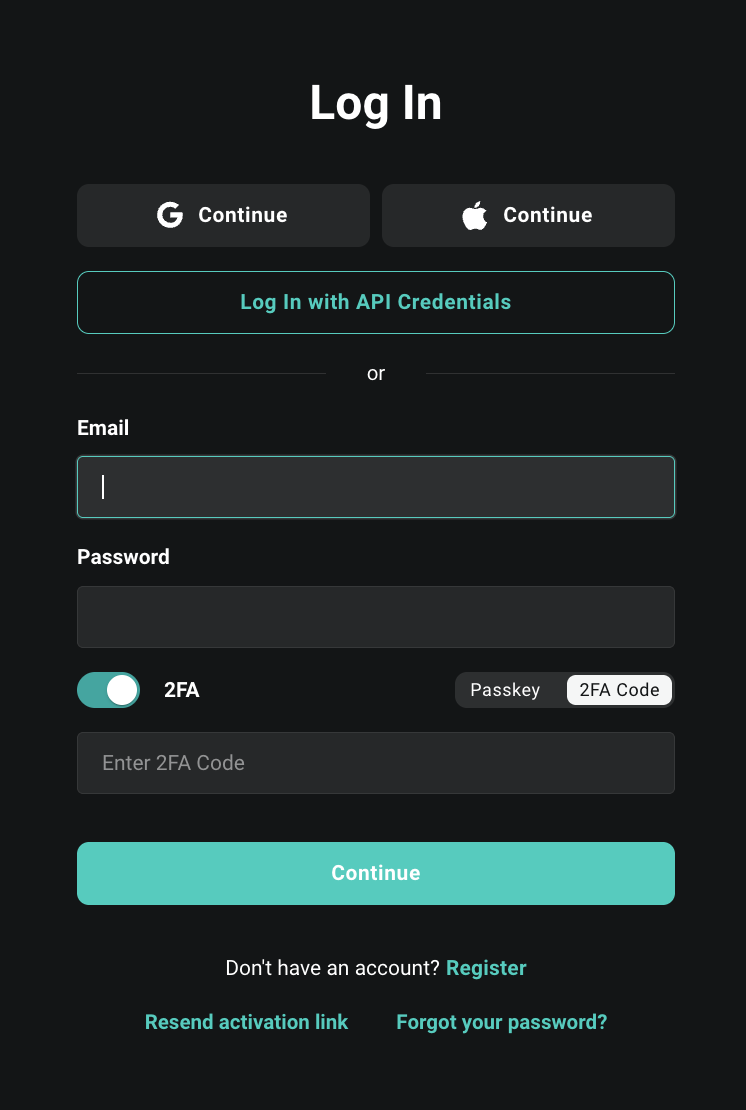The height and width of the screenshot is (1110, 746).
Task: Click the 2FA label next to toggle
Action: tap(182, 690)
